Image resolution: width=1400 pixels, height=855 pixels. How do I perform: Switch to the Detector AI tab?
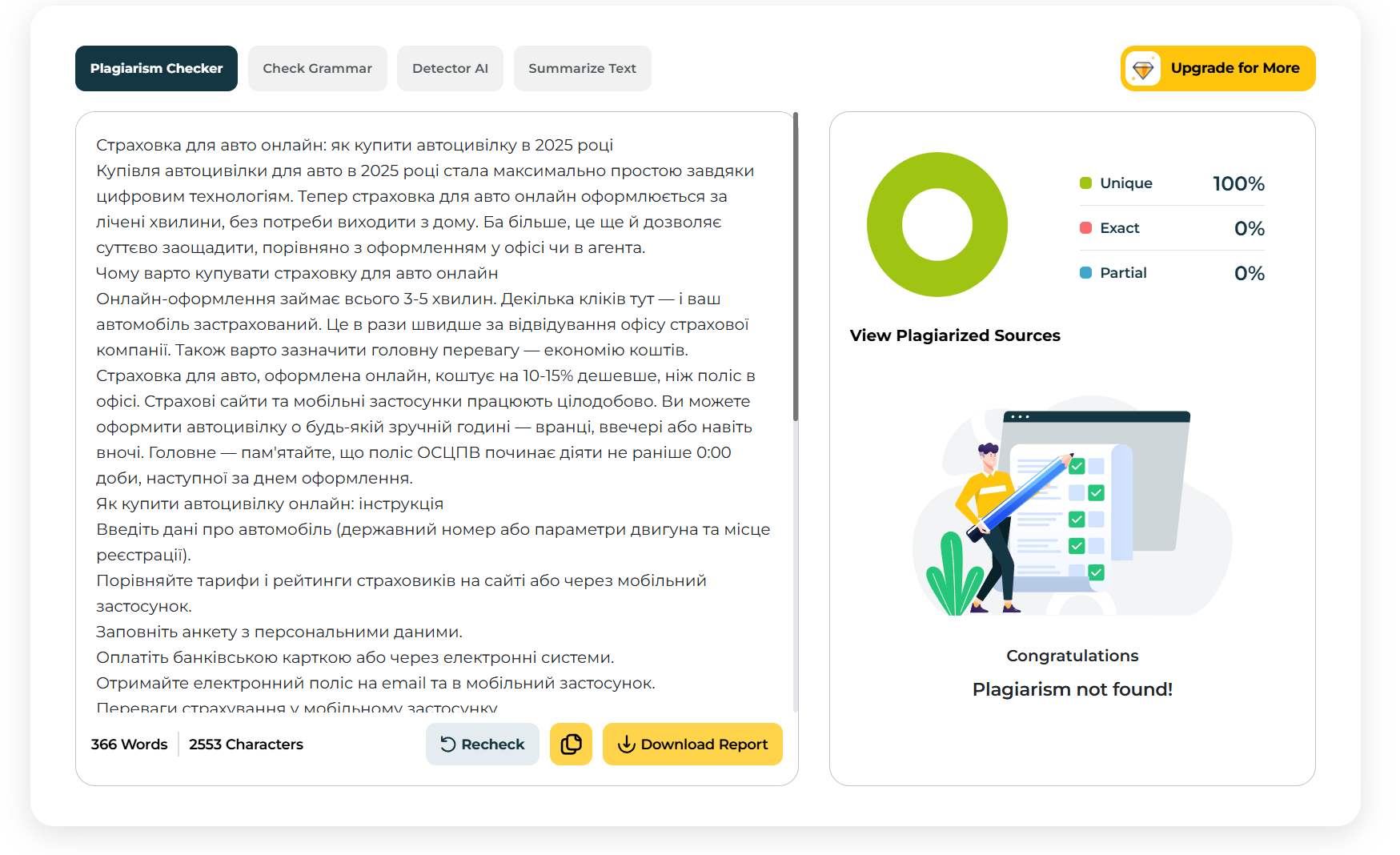pos(450,68)
